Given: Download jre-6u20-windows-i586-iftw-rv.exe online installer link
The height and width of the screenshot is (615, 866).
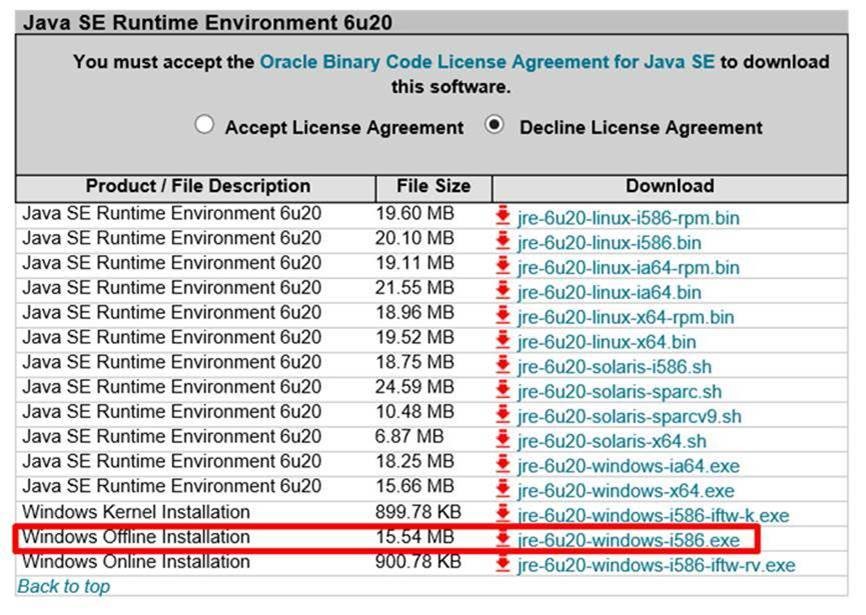Looking at the screenshot, I should [x=657, y=566].
